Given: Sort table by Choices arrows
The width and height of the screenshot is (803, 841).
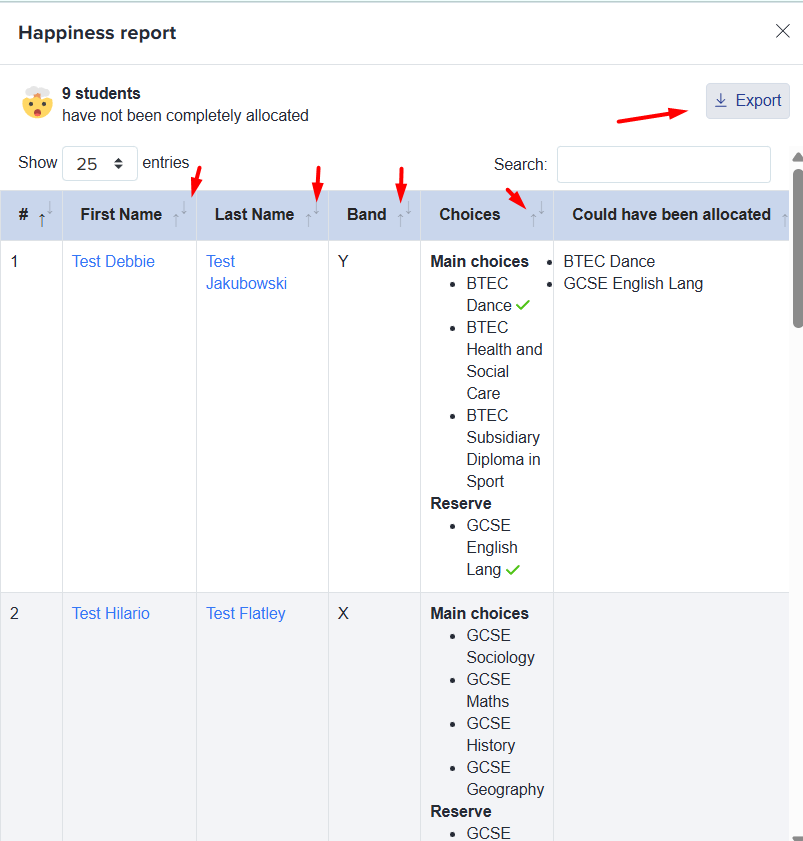Looking at the screenshot, I should pyautogui.click(x=537, y=215).
